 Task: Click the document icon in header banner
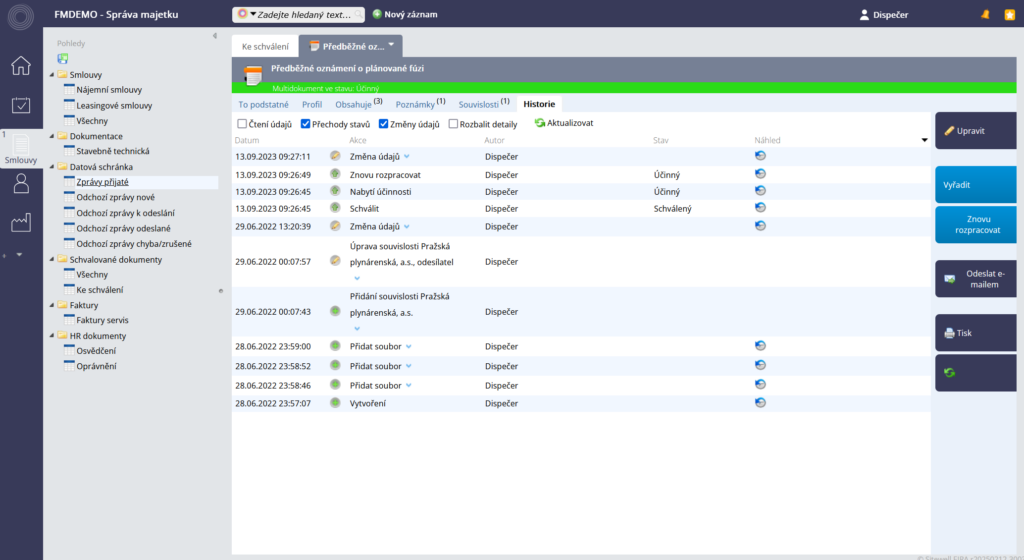coord(253,75)
